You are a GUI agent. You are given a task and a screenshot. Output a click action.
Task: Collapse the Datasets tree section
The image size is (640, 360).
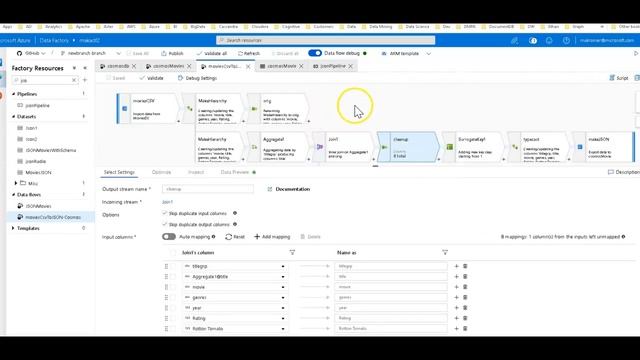(13, 116)
